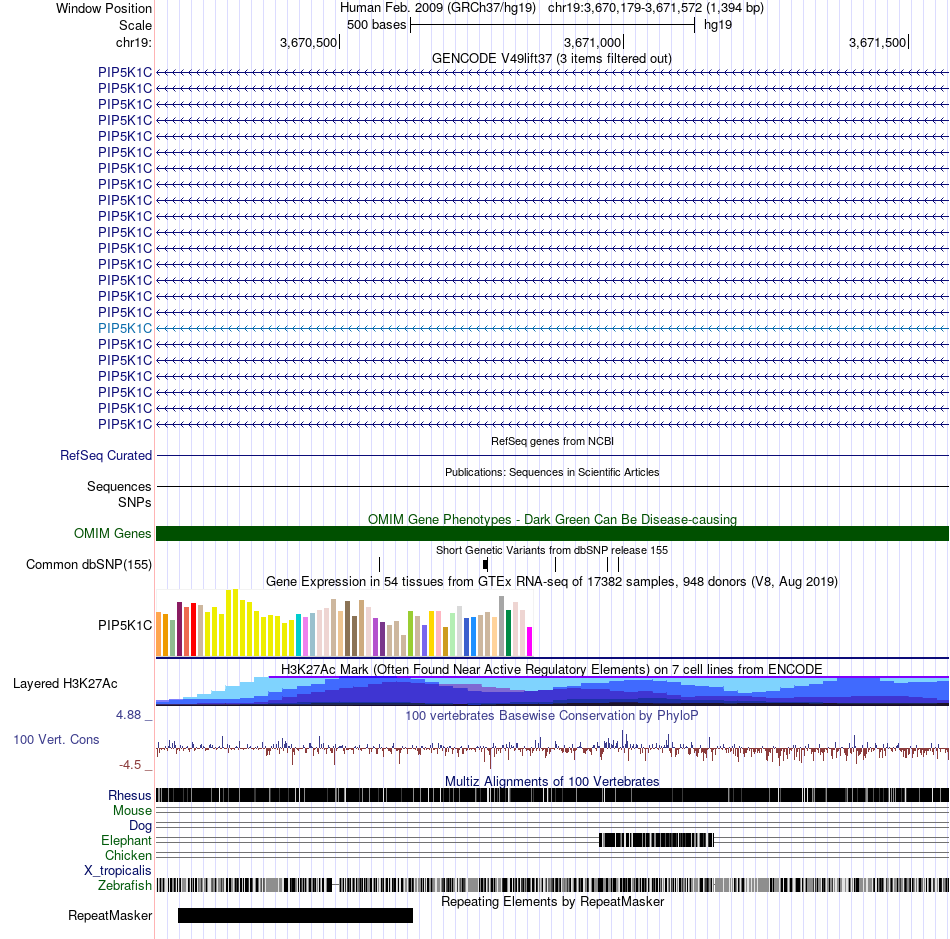This screenshot has width=950, height=939.
Task: Click 'H3K27Ac Mark' ENCODE track title
Action: [x=552, y=669]
